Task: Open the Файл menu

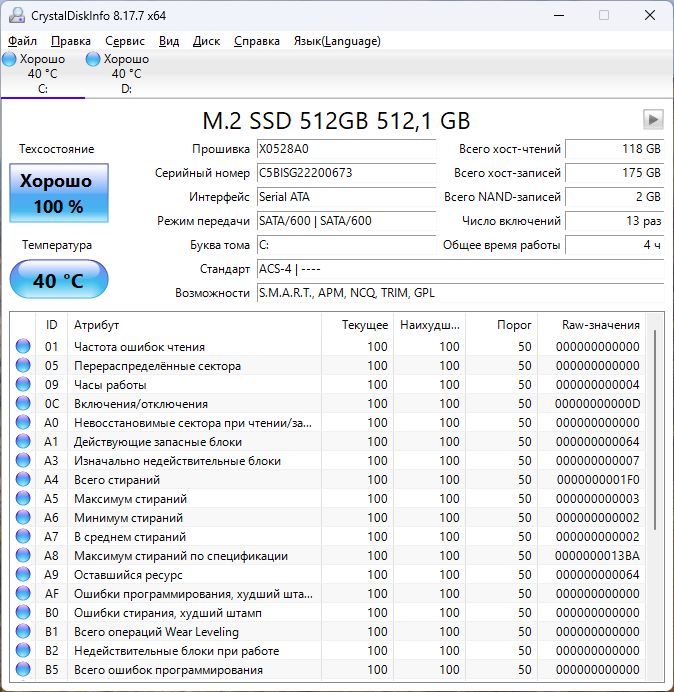Action: 22,41
